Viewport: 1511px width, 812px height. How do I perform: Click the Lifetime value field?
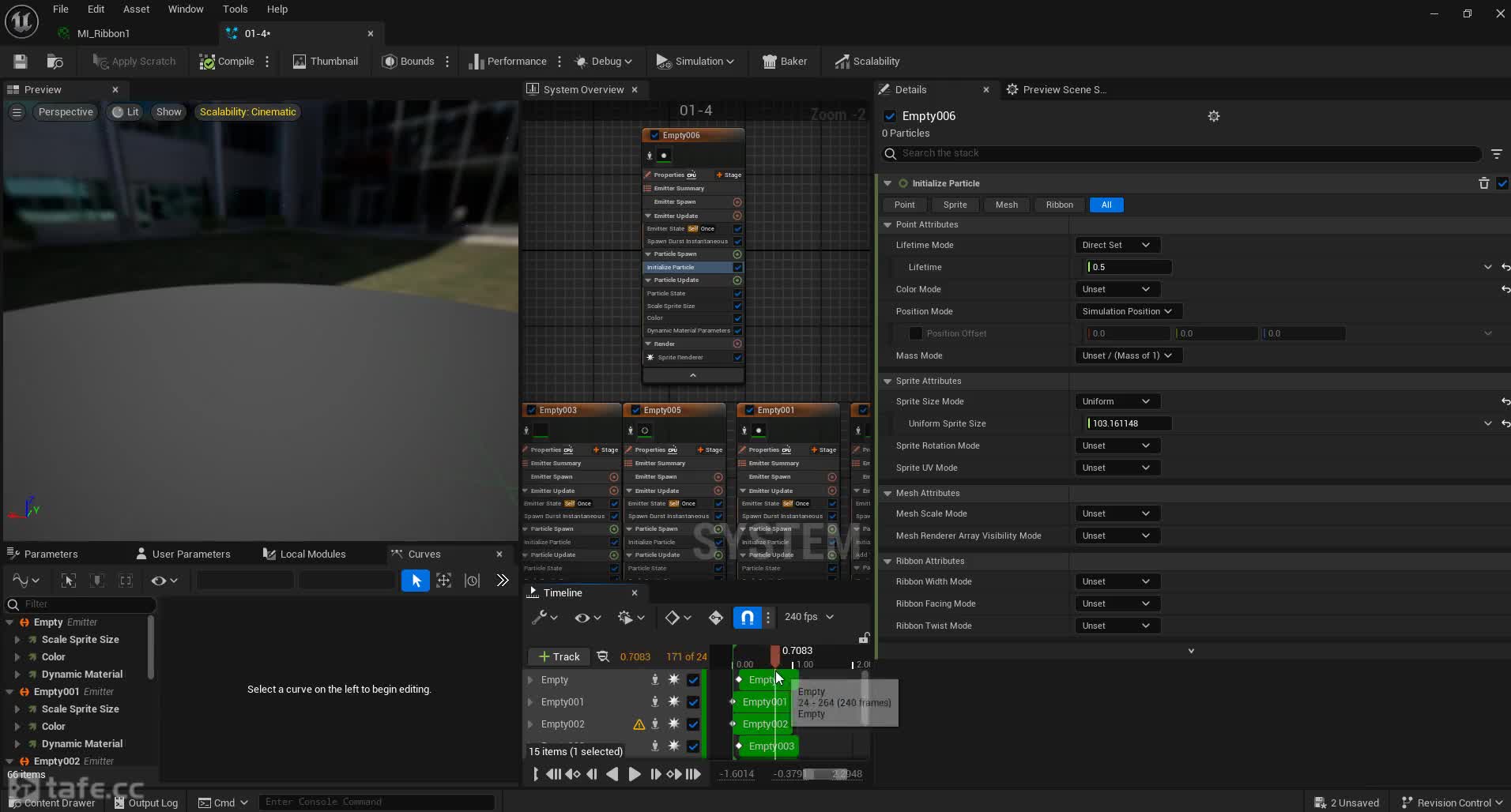click(1129, 267)
